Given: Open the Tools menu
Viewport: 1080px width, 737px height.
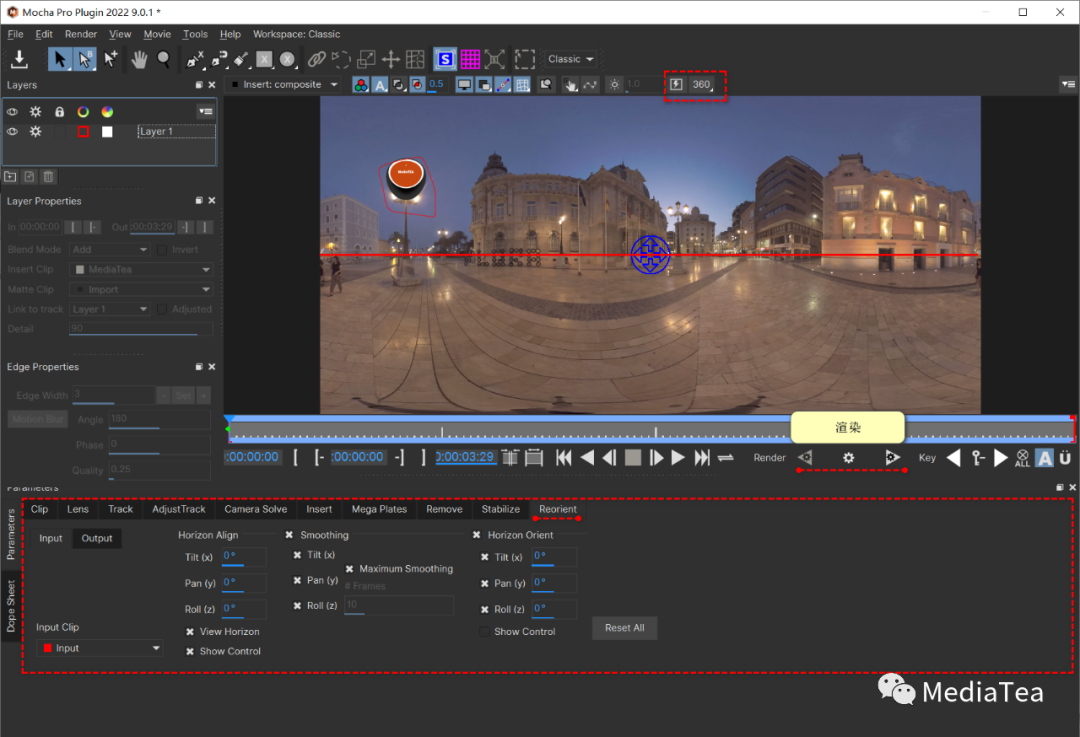Looking at the screenshot, I should tap(195, 34).
